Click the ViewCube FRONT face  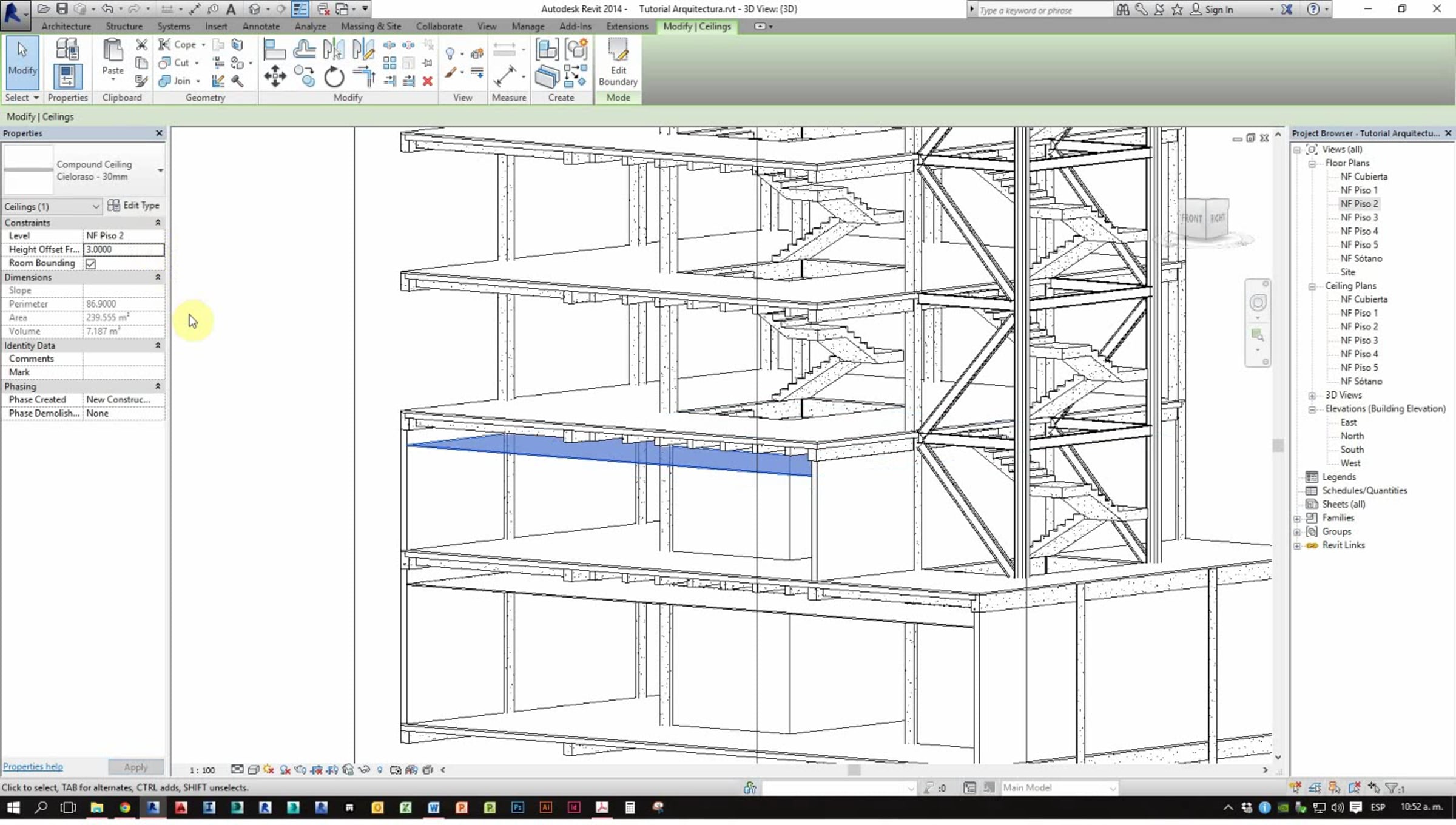[1191, 218]
